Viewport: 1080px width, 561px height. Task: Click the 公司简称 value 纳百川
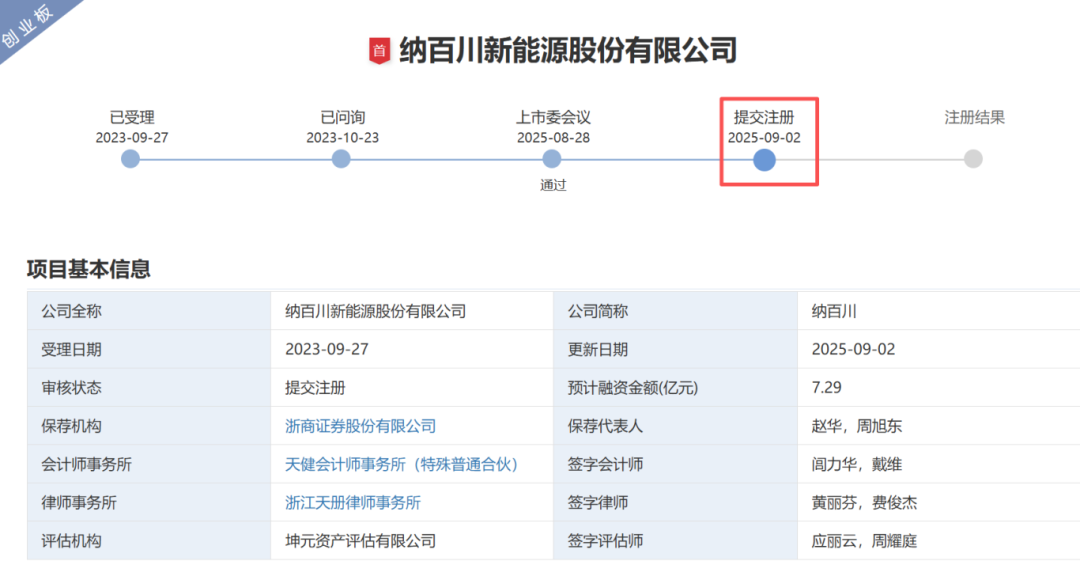pyautogui.click(x=834, y=311)
